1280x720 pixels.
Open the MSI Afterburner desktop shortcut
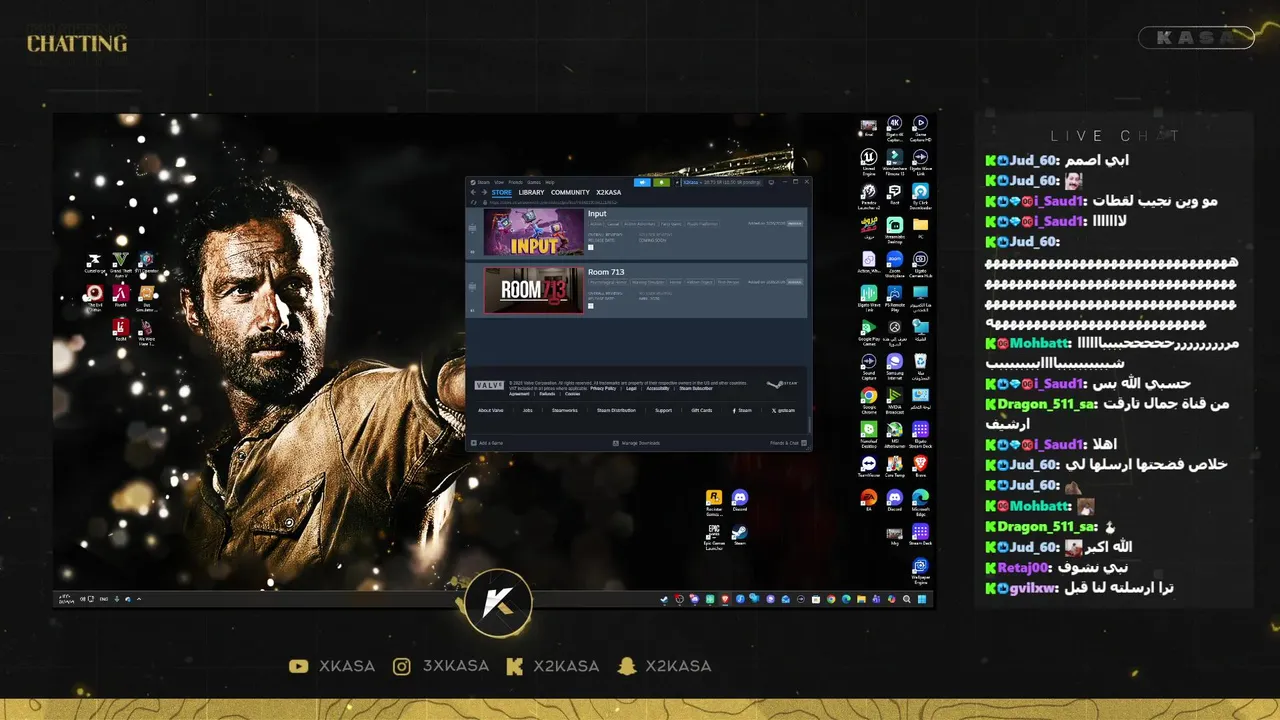point(894,434)
